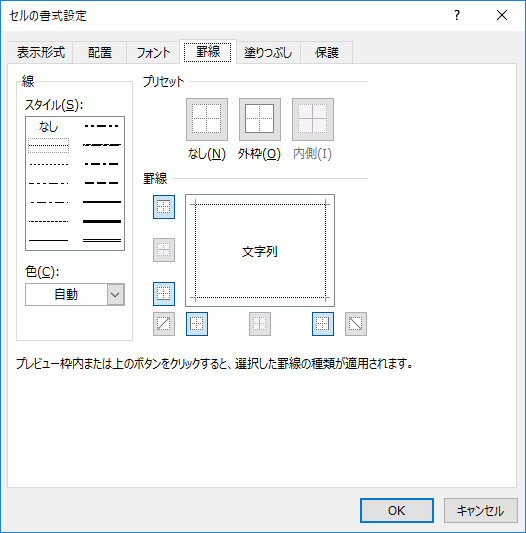Confirm with the OK button
This screenshot has width=526, height=533.
[x=397, y=510]
